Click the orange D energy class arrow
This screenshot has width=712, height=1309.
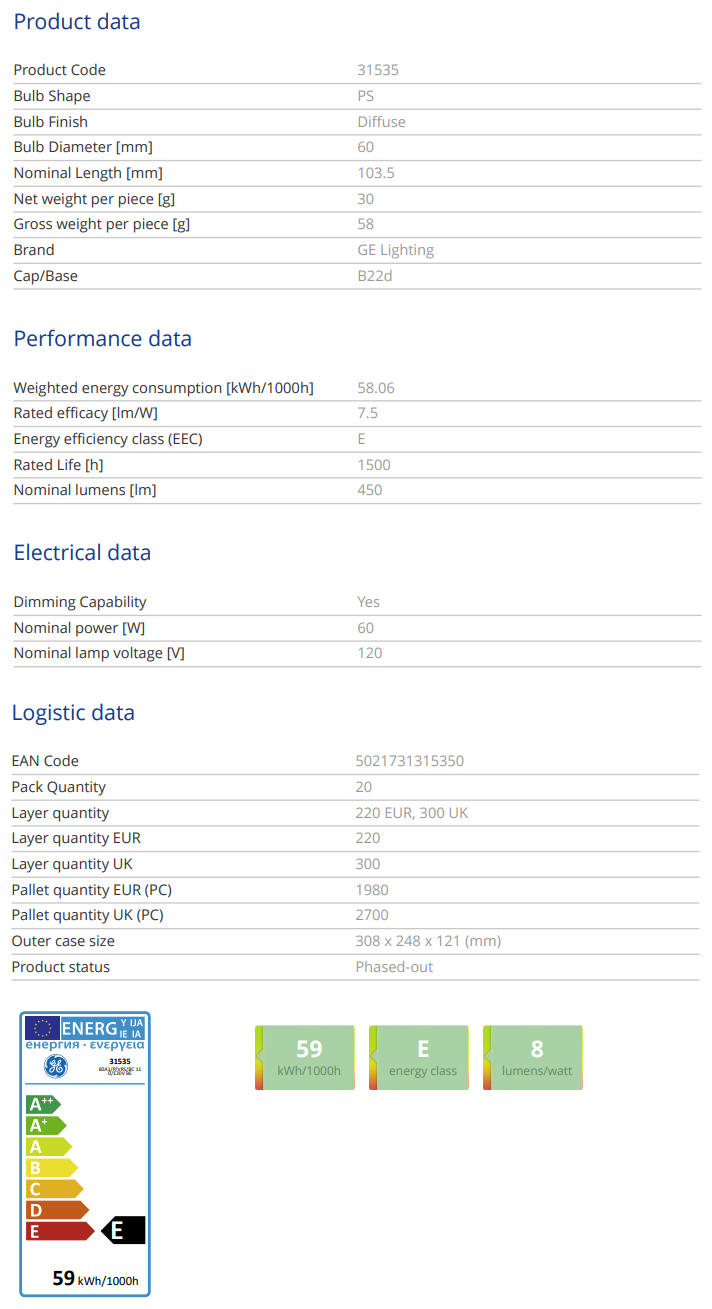pyautogui.click(x=57, y=1210)
